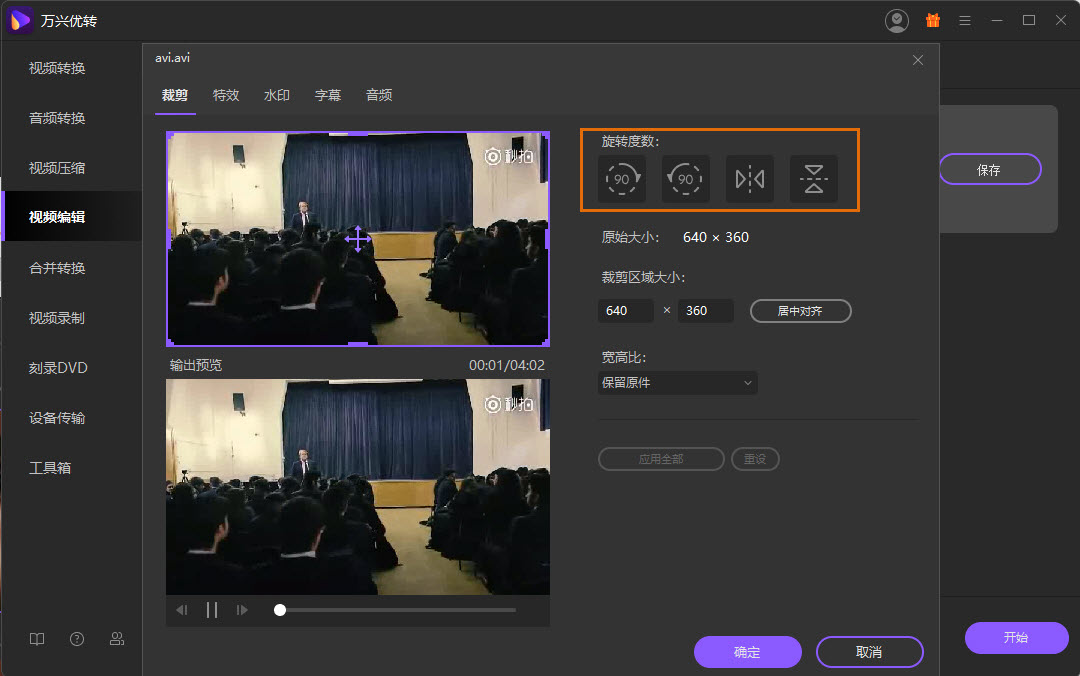Rotate video 90 degrees clockwise
The image size is (1080, 676).
622,179
